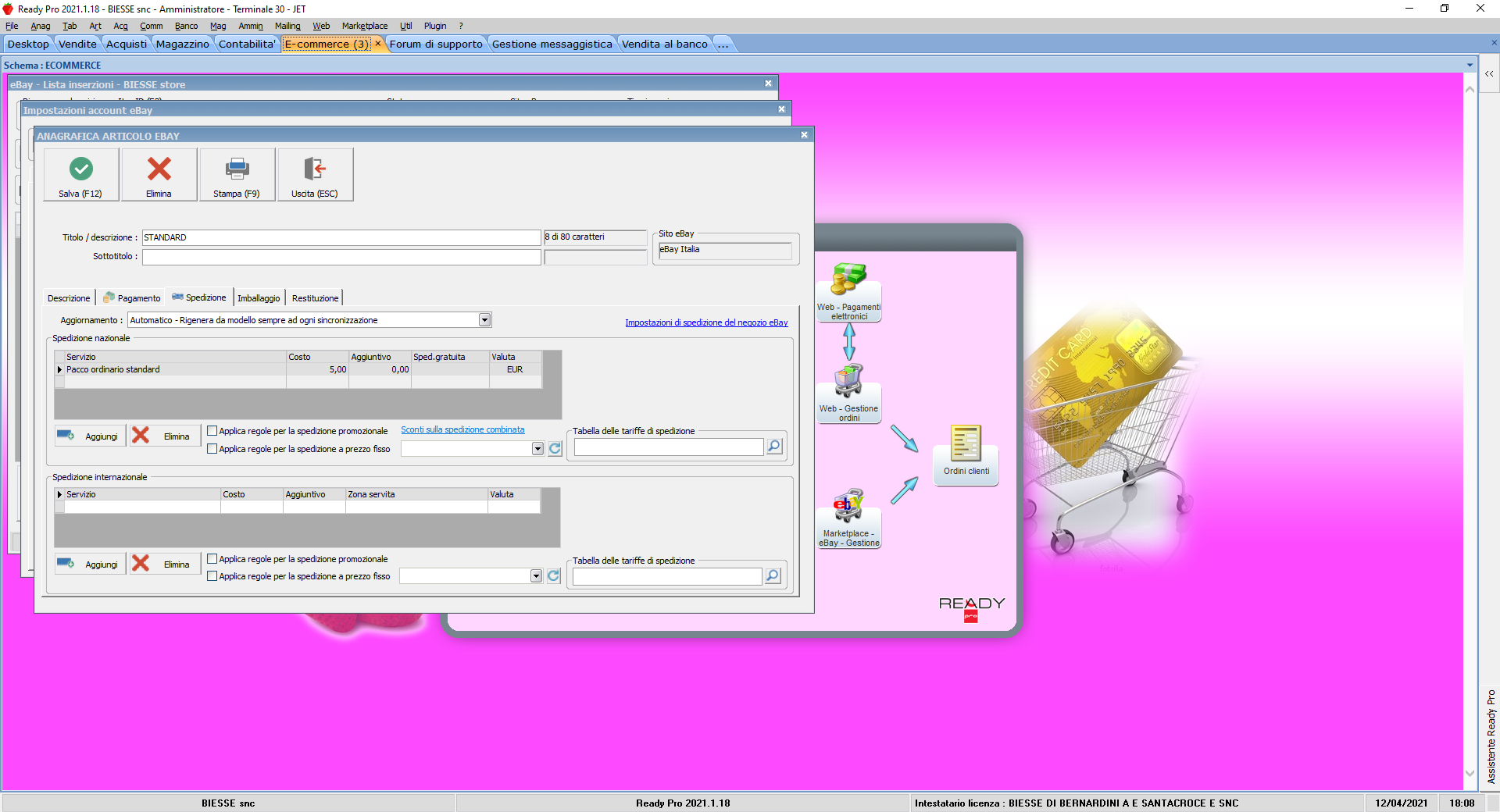Open the Banco menu
Viewport: 1500px width, 812px height.
[186, 26]
